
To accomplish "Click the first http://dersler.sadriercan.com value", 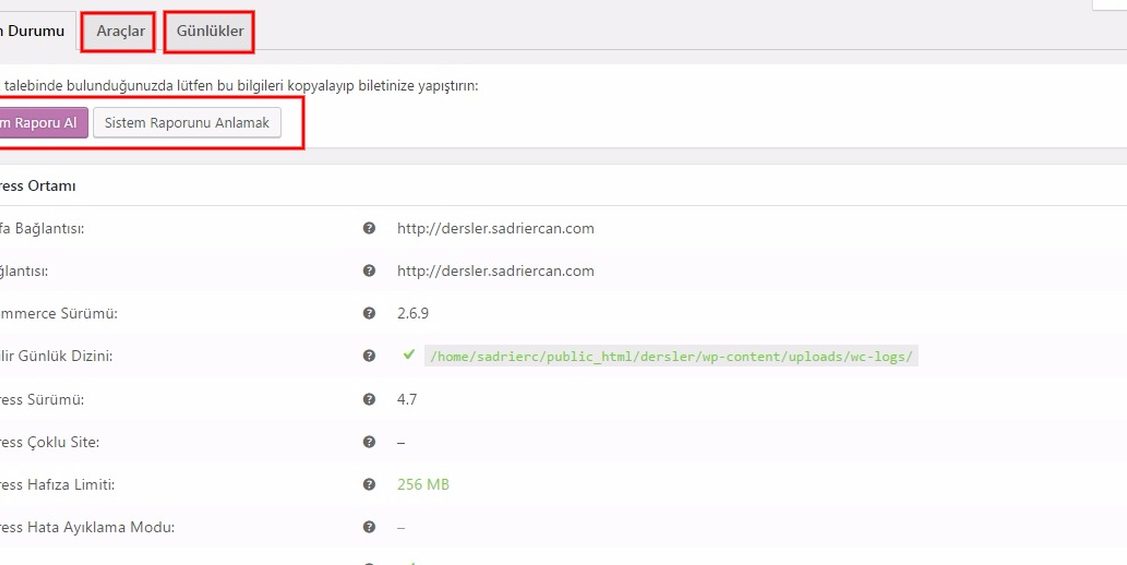I will pyautogui.click(x=495, y=229).
